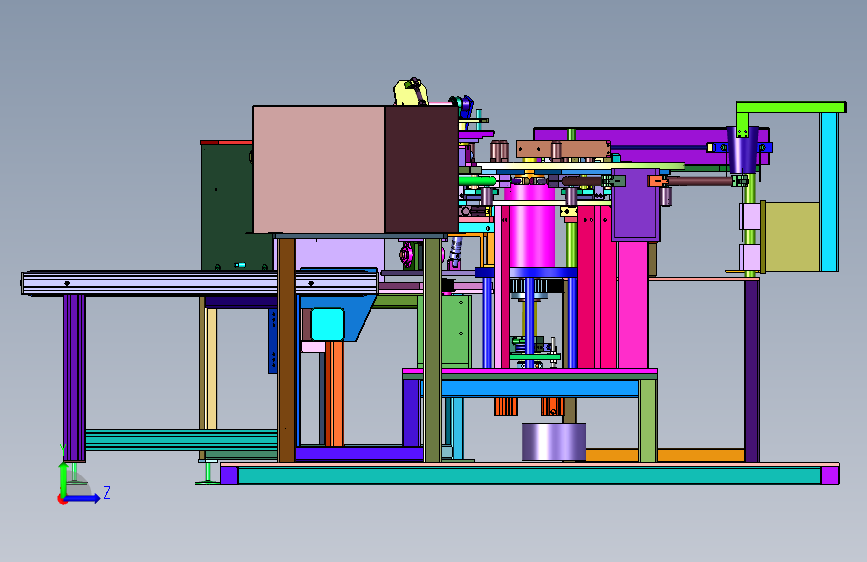
Task: Select the violet cover block near center-right
Action: point(636,205)
